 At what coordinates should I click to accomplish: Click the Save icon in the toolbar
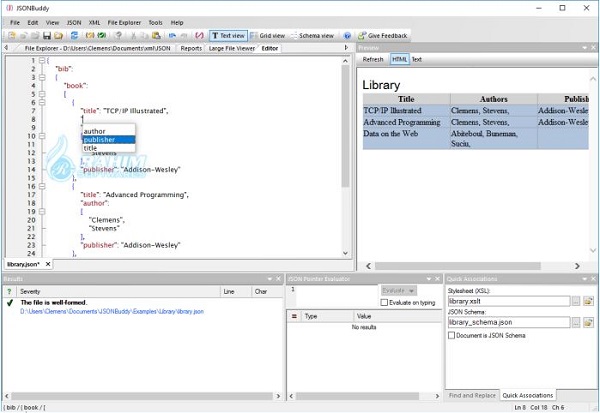click(x=47, y=35)
